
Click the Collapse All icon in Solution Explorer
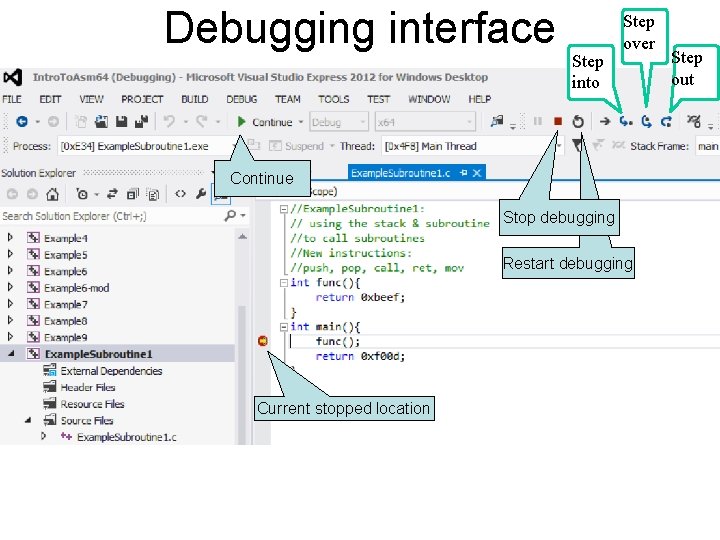click(133, 194)
